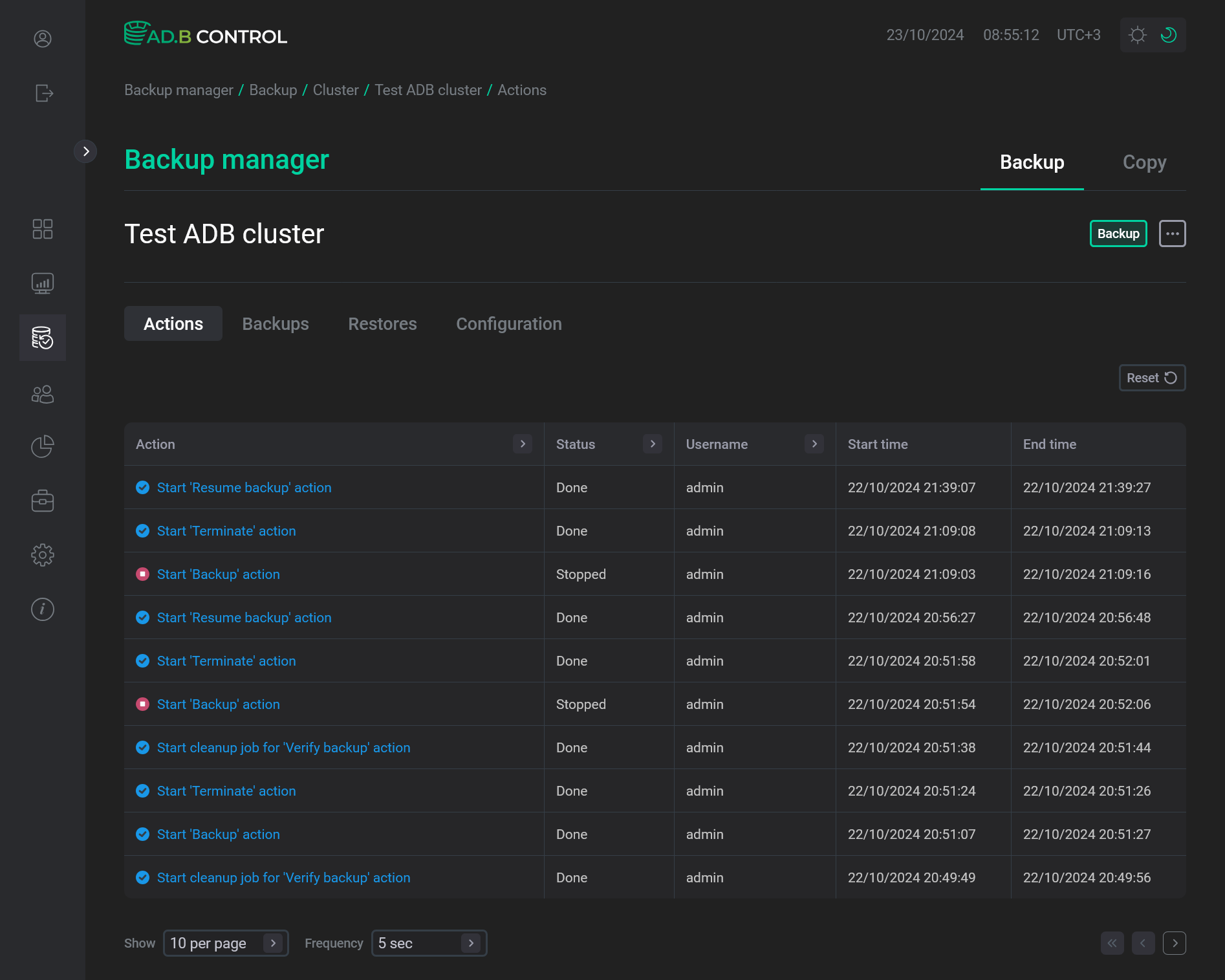Image resolution: width=1225 pixels, height=980 pixels.
Task: Switch to the Copy top tab
Action: tap(1145, 162)
